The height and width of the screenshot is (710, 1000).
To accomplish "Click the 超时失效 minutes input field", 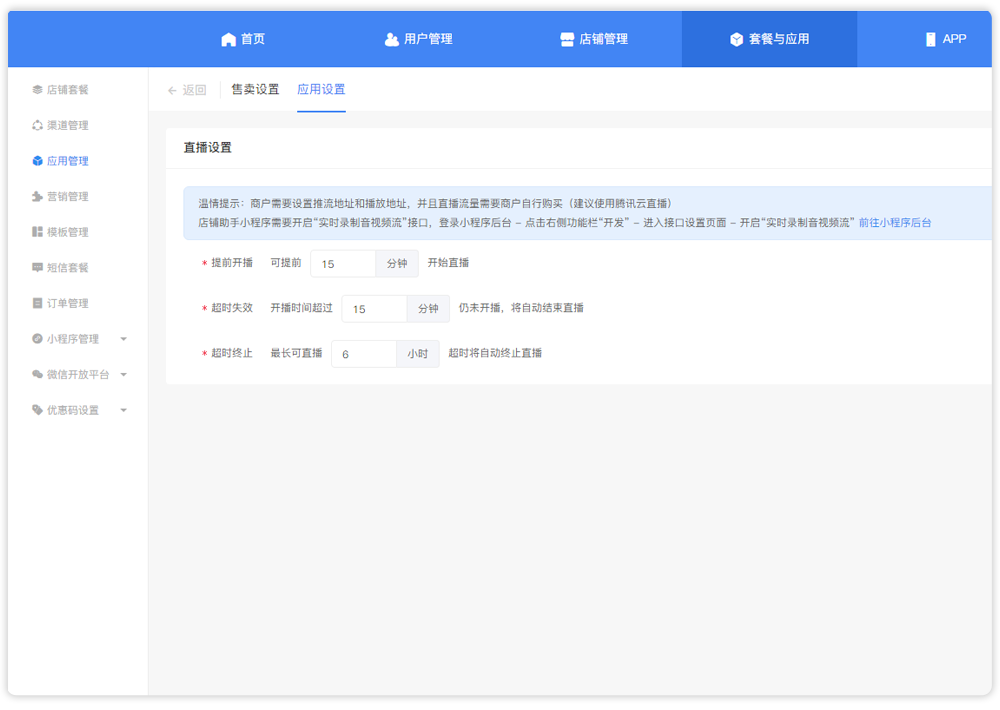I will point(374,309).
